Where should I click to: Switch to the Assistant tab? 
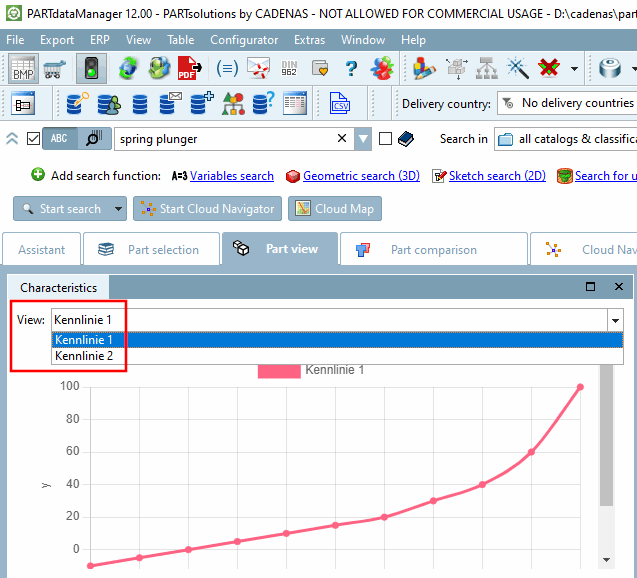[x=41, y=249]
